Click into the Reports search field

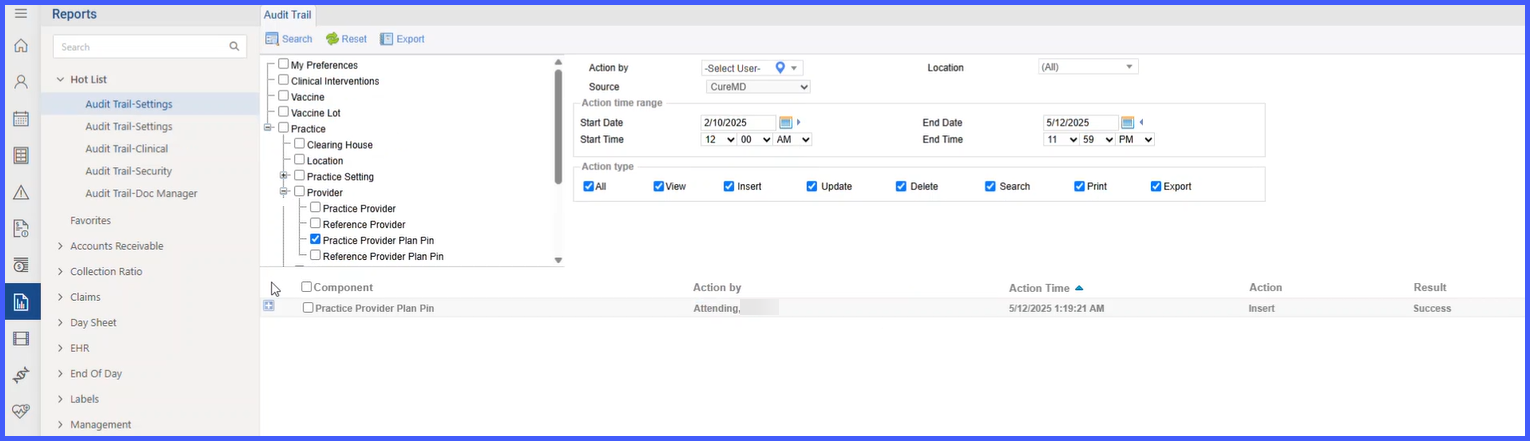pyautogui.click(x=150, y=47)
